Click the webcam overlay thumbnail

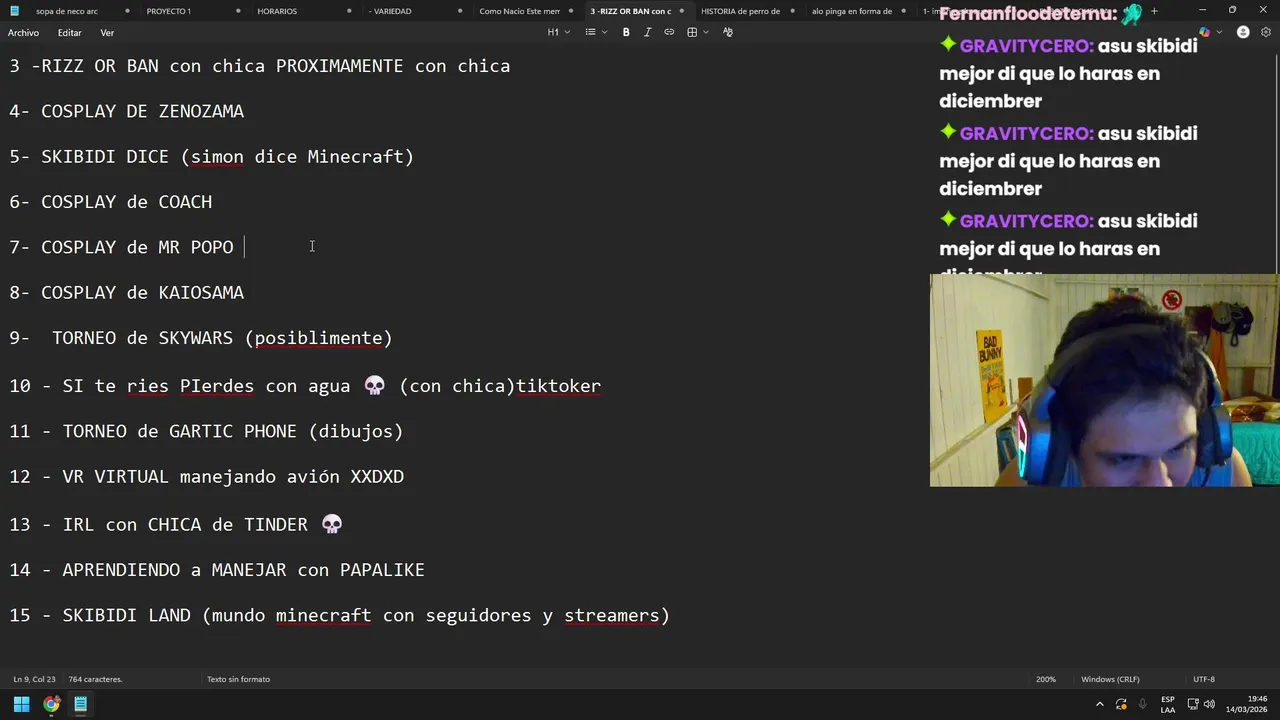coord(1104,381)
